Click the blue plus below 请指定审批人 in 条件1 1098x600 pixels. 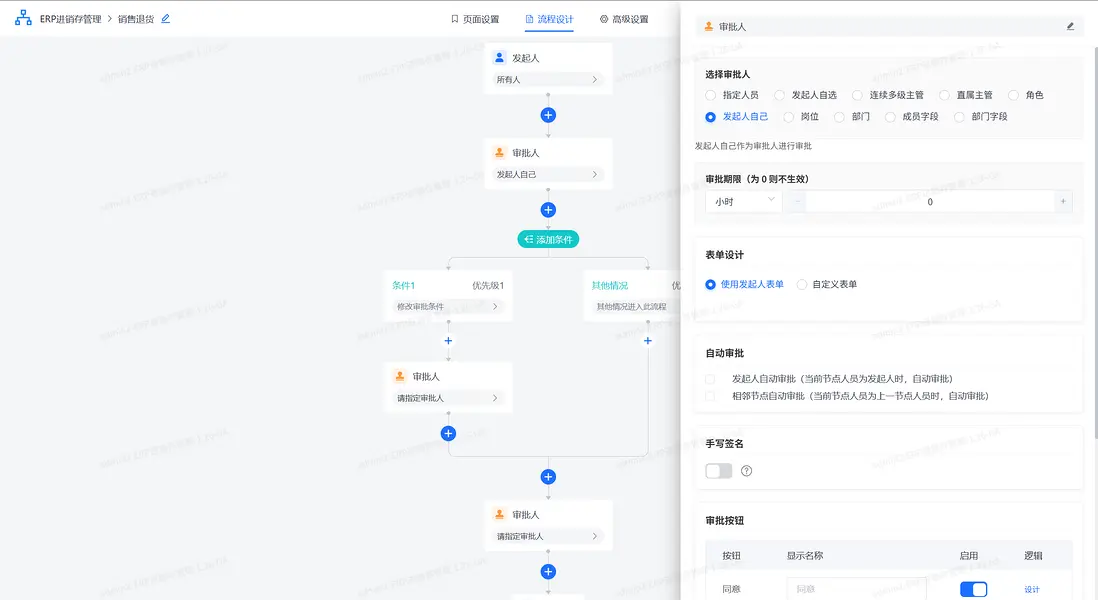pos(448,433)
